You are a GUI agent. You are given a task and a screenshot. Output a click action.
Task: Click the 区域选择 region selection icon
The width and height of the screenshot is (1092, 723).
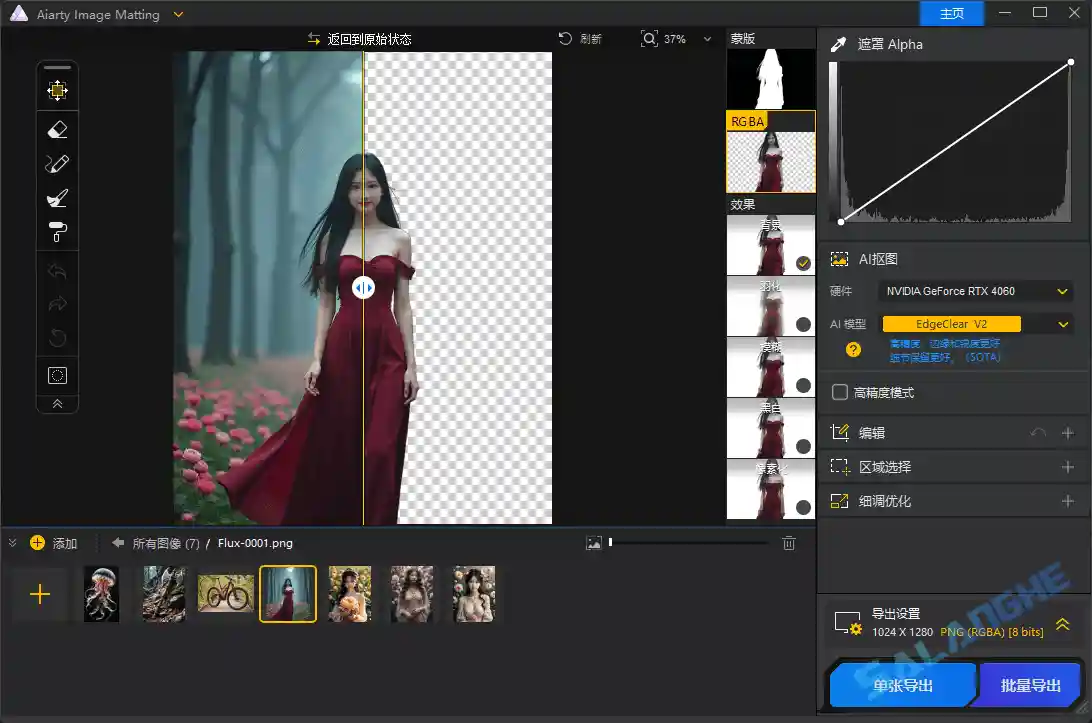coord(839,466)
